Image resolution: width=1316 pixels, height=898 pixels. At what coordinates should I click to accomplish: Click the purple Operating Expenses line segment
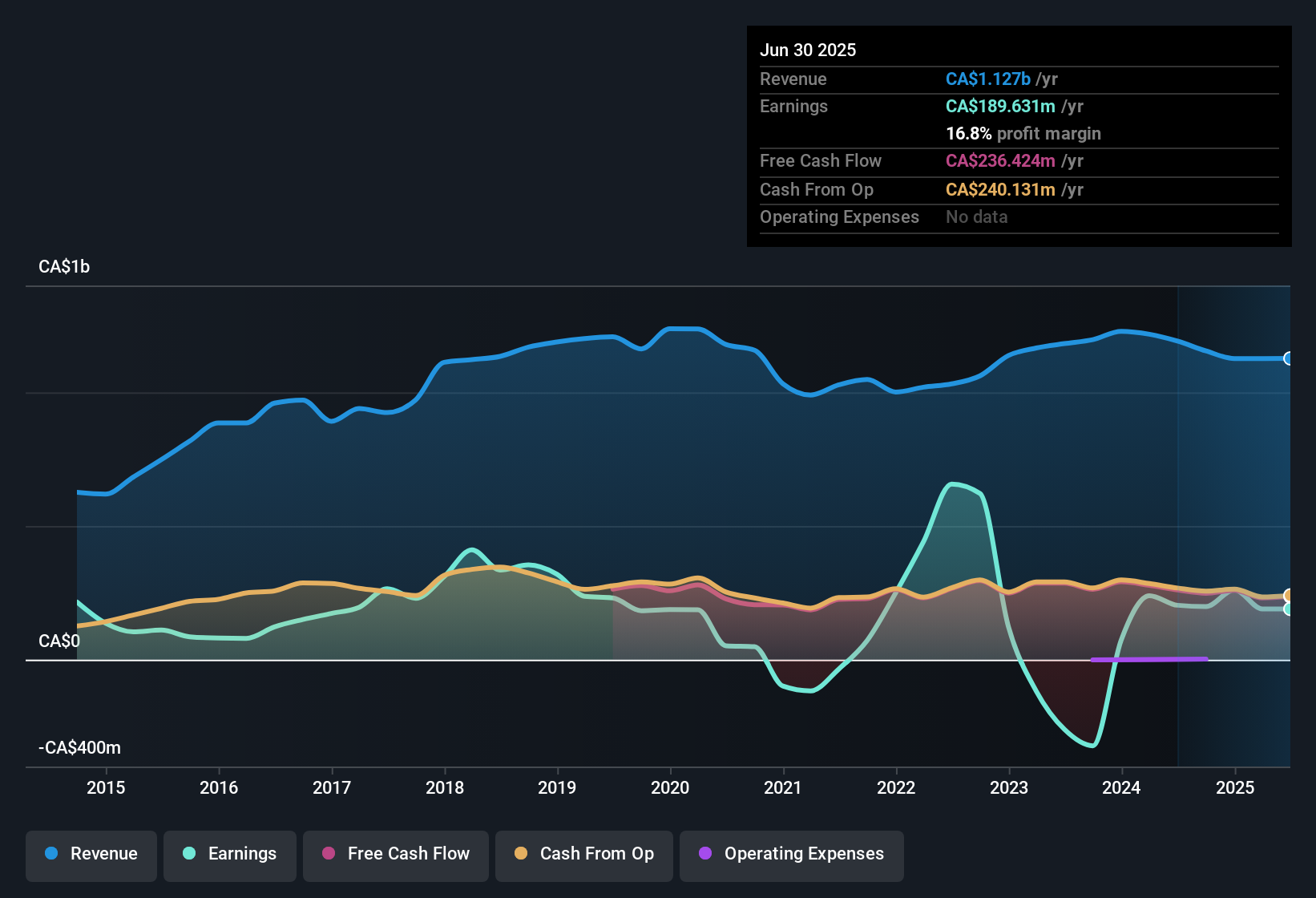tap(1149, 659)
